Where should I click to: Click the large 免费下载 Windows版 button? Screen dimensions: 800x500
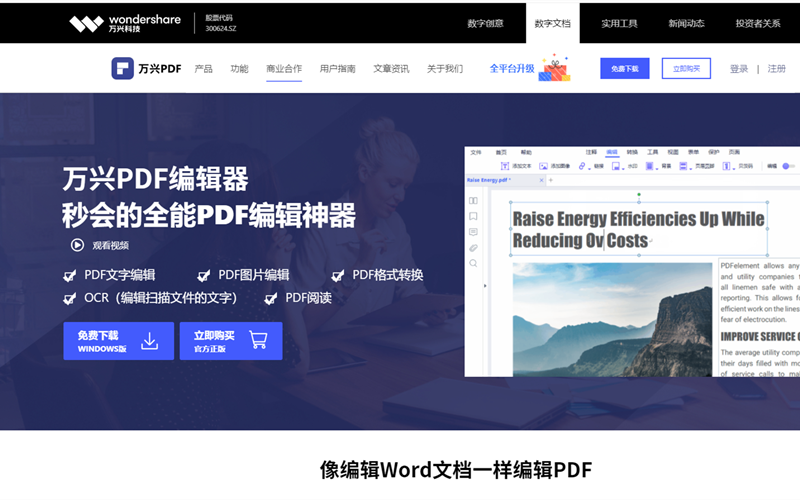tap(118, 341)
